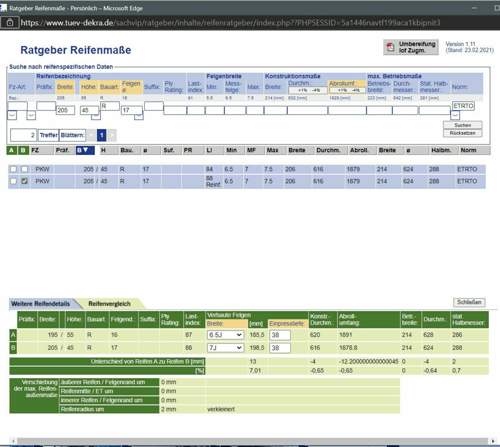Viewport: 500px width, 447px height.
Task: Click the empty Suffix input field
Action: click(x=154, y=106)
